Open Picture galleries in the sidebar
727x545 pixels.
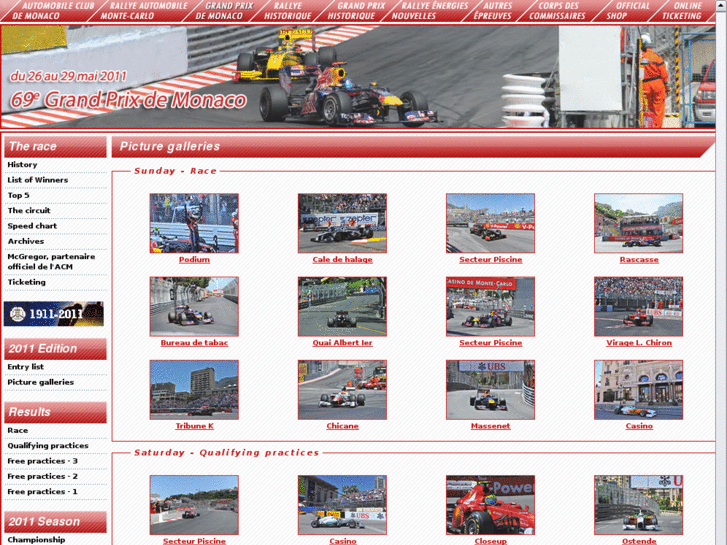(x=41, y=382)
